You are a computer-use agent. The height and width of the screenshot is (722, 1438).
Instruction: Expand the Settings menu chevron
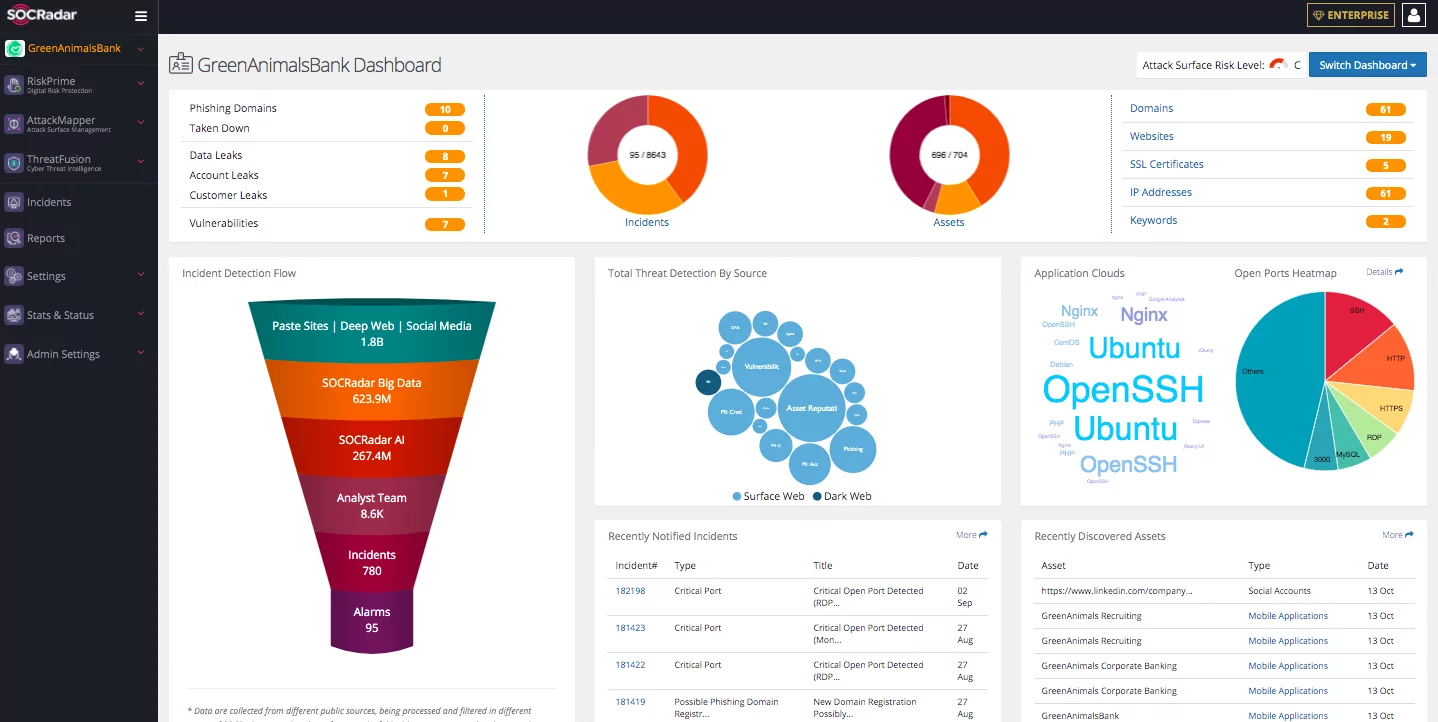(x=141, y=274)
